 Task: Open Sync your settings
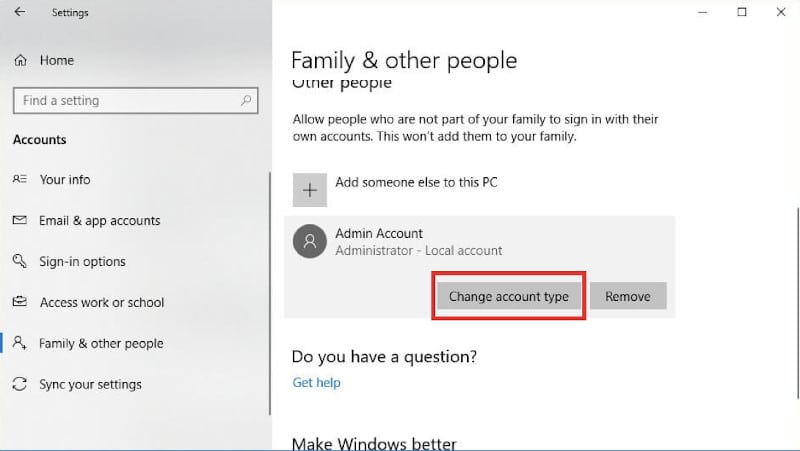pyautogui.click(x=90, y=384)
